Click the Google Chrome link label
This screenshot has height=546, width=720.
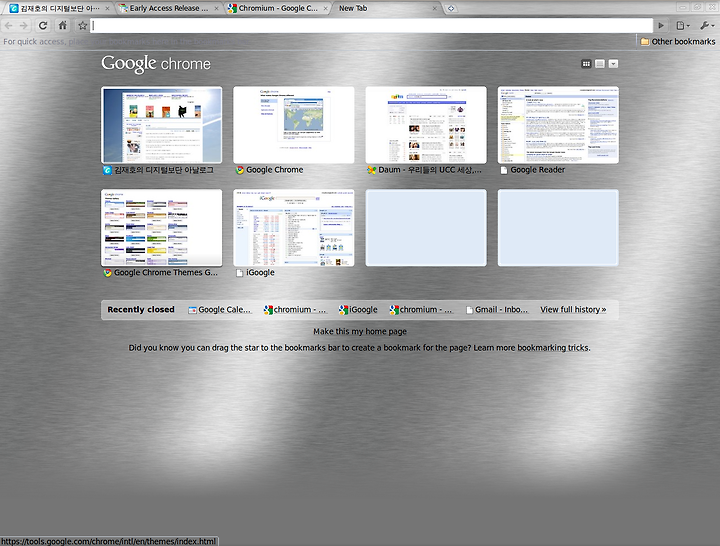click(275, 170)
